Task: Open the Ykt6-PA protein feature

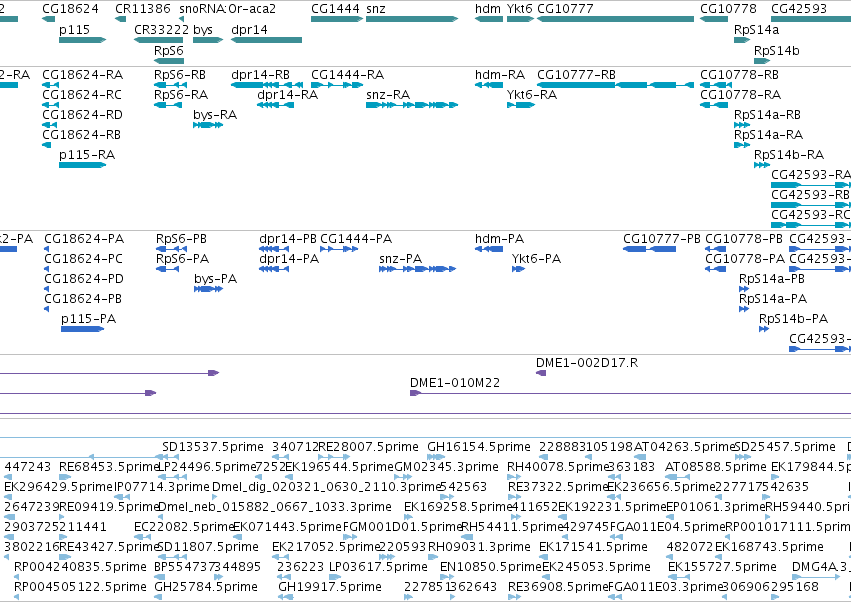Action: point(518,269)
